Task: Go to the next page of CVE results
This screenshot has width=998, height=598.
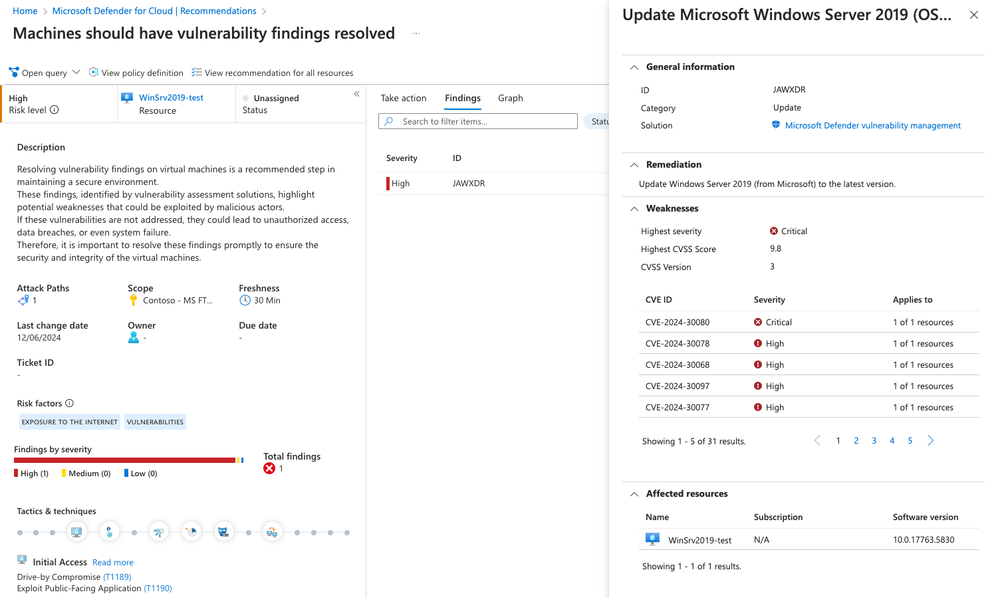Action: coord(931,440)
